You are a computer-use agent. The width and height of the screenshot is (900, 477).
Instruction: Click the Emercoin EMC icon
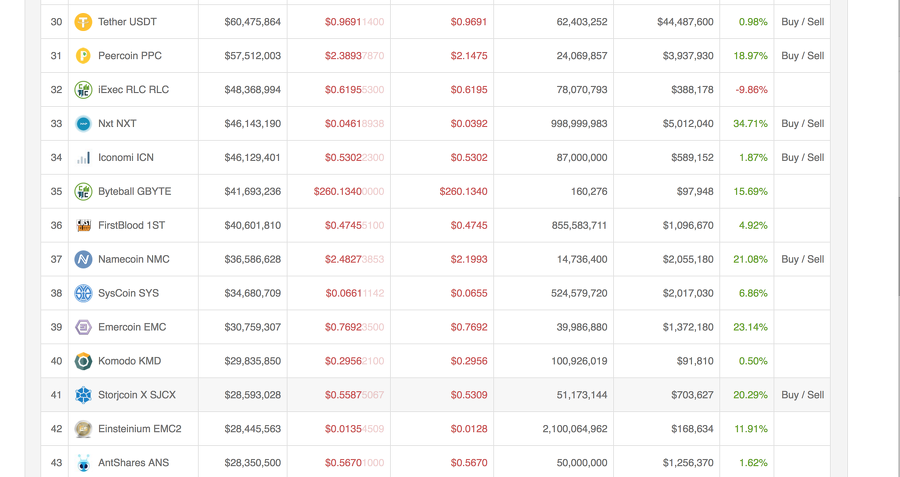click(x=84, y=327)
